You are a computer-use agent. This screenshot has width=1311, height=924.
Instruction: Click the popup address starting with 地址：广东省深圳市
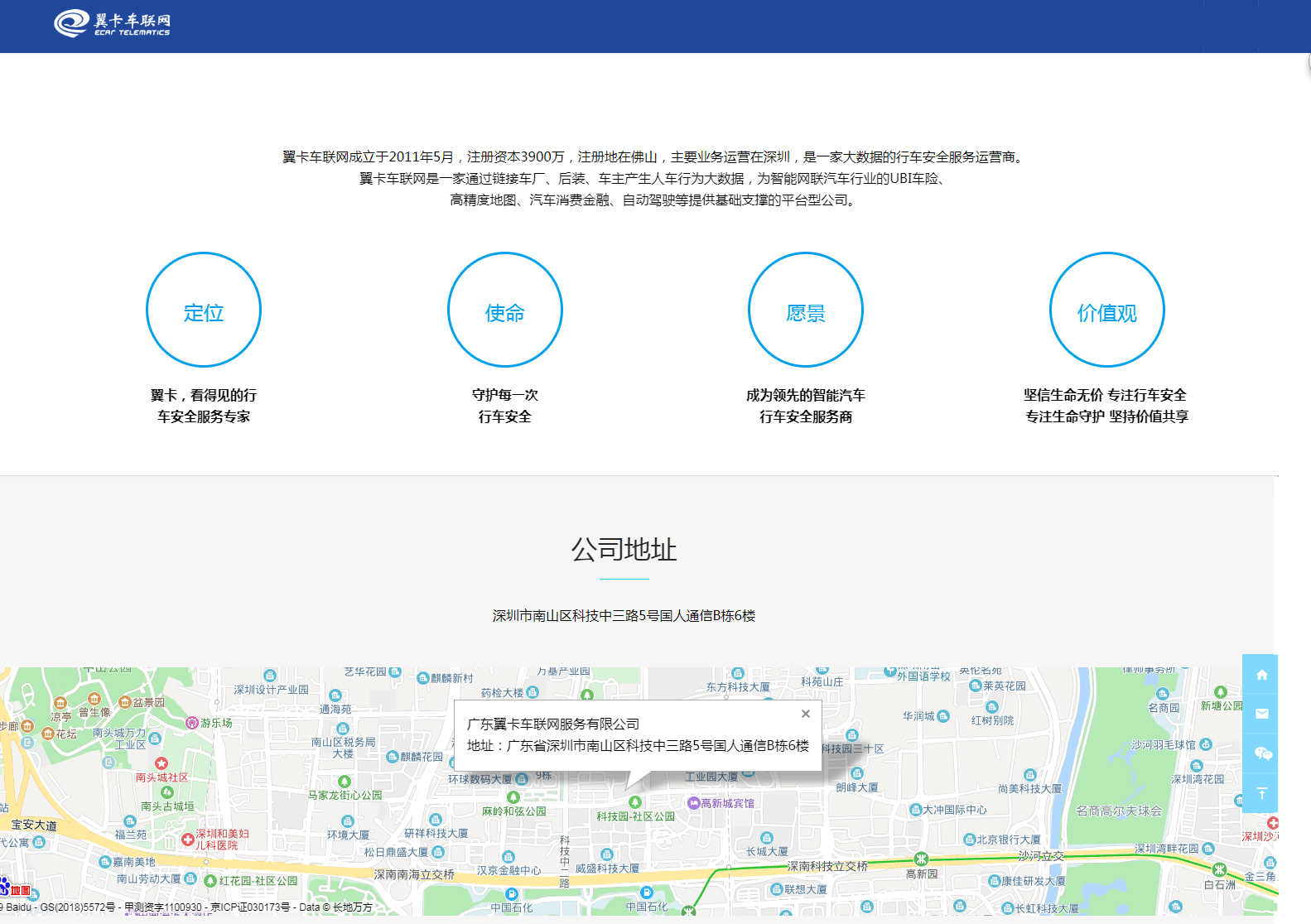click(x=638, y=745)
